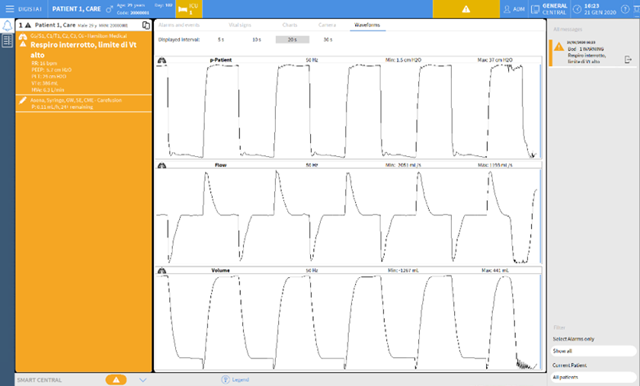Click the copy icon beside patient name

coord(146,25)
